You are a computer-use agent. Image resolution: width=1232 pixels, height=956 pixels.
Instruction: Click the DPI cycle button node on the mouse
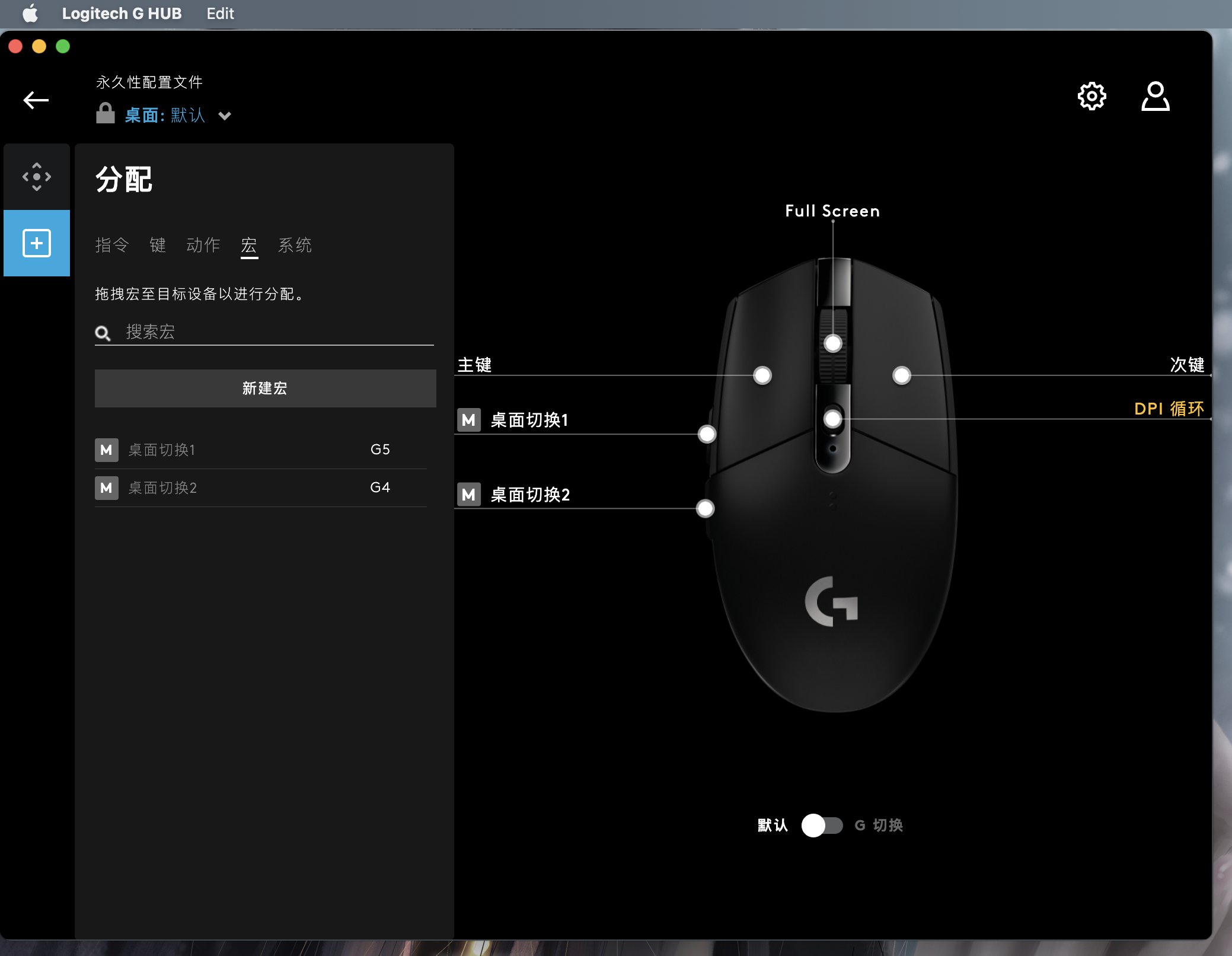[833, 419]
